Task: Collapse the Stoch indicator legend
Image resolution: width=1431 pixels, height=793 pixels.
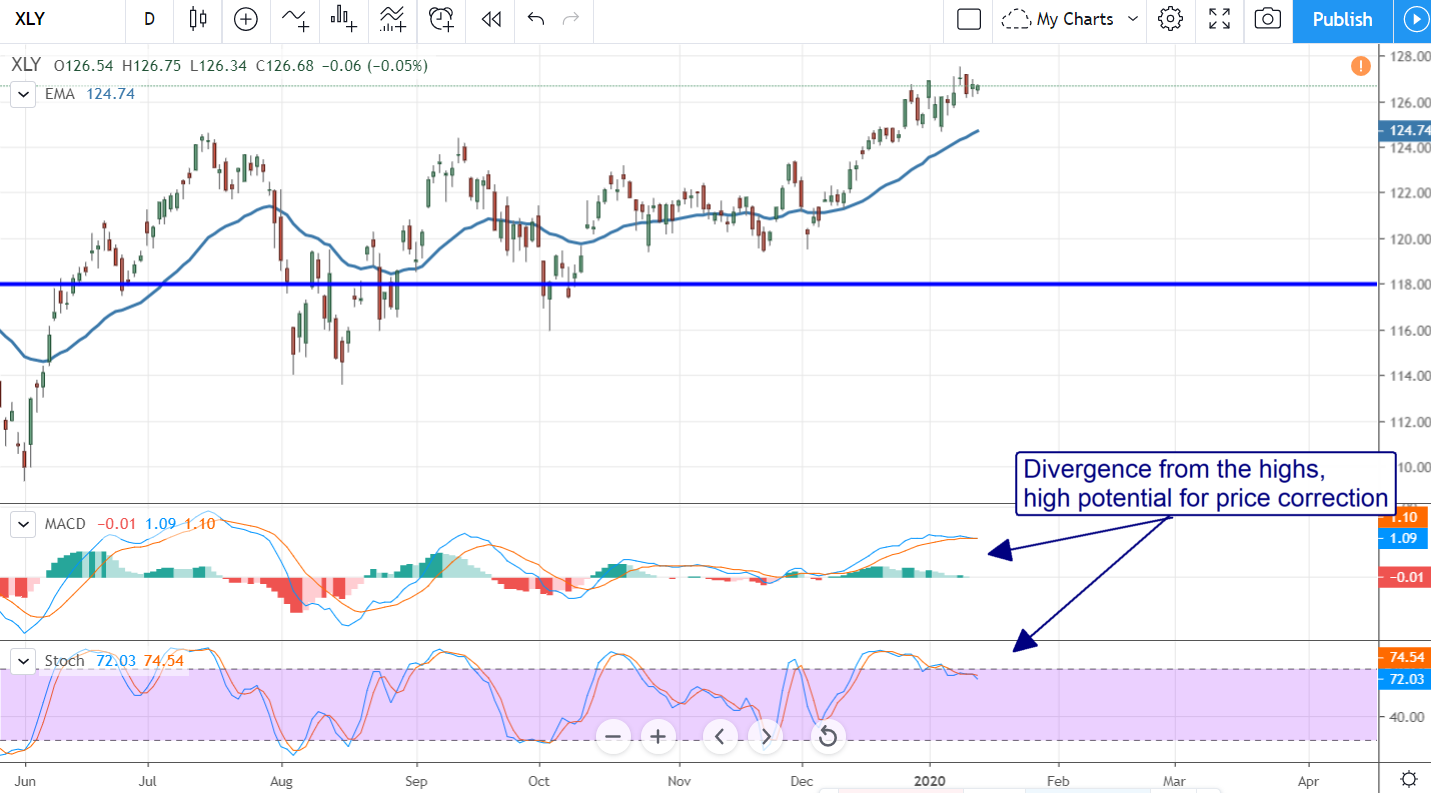Action: point(22,661)
